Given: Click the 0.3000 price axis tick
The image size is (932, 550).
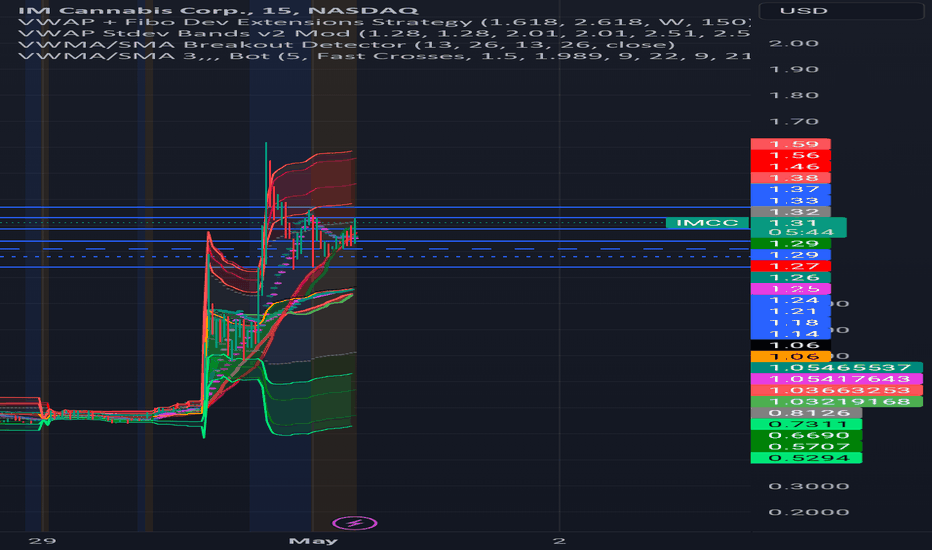Looking at the screenshot, I should 808,486.
